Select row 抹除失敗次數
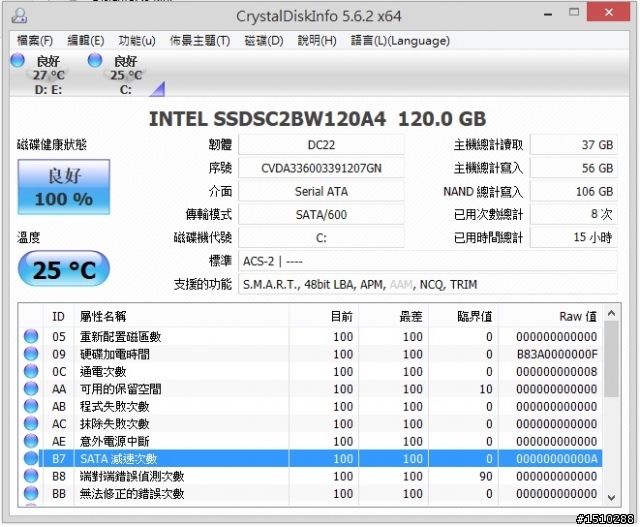The image size is (640, 527). (310, 424)
